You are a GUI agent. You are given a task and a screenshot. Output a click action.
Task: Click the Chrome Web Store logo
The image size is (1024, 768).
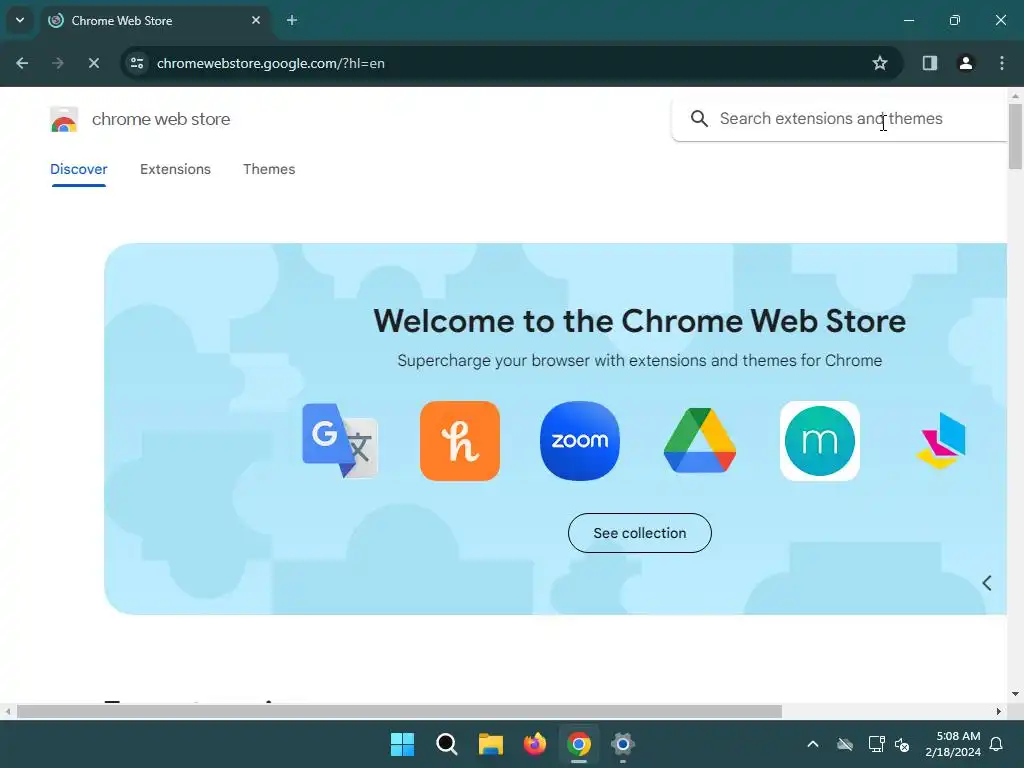[64, 119]
